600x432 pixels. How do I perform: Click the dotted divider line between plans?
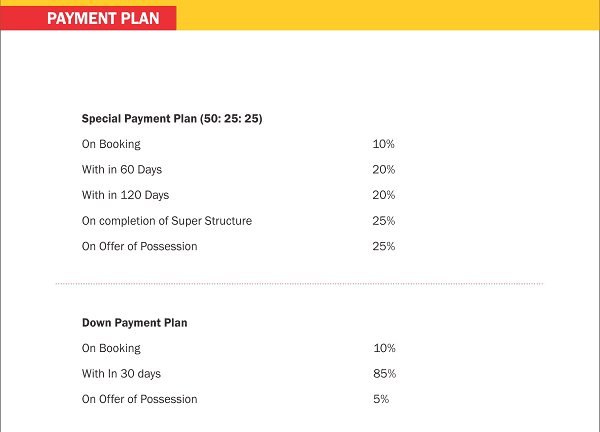click(x=300, y=284)
